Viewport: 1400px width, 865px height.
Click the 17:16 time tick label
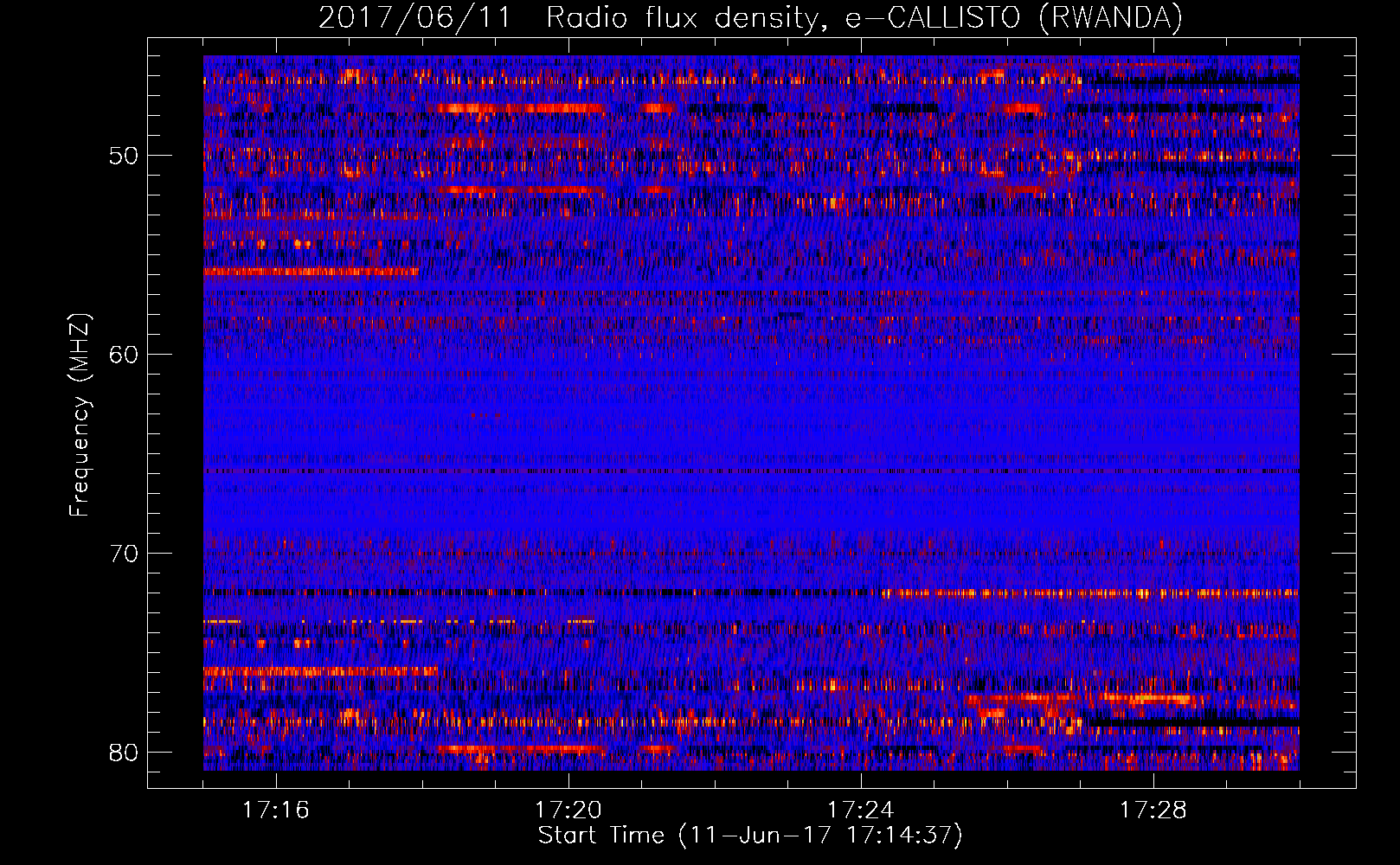click(x=275, y=810)
